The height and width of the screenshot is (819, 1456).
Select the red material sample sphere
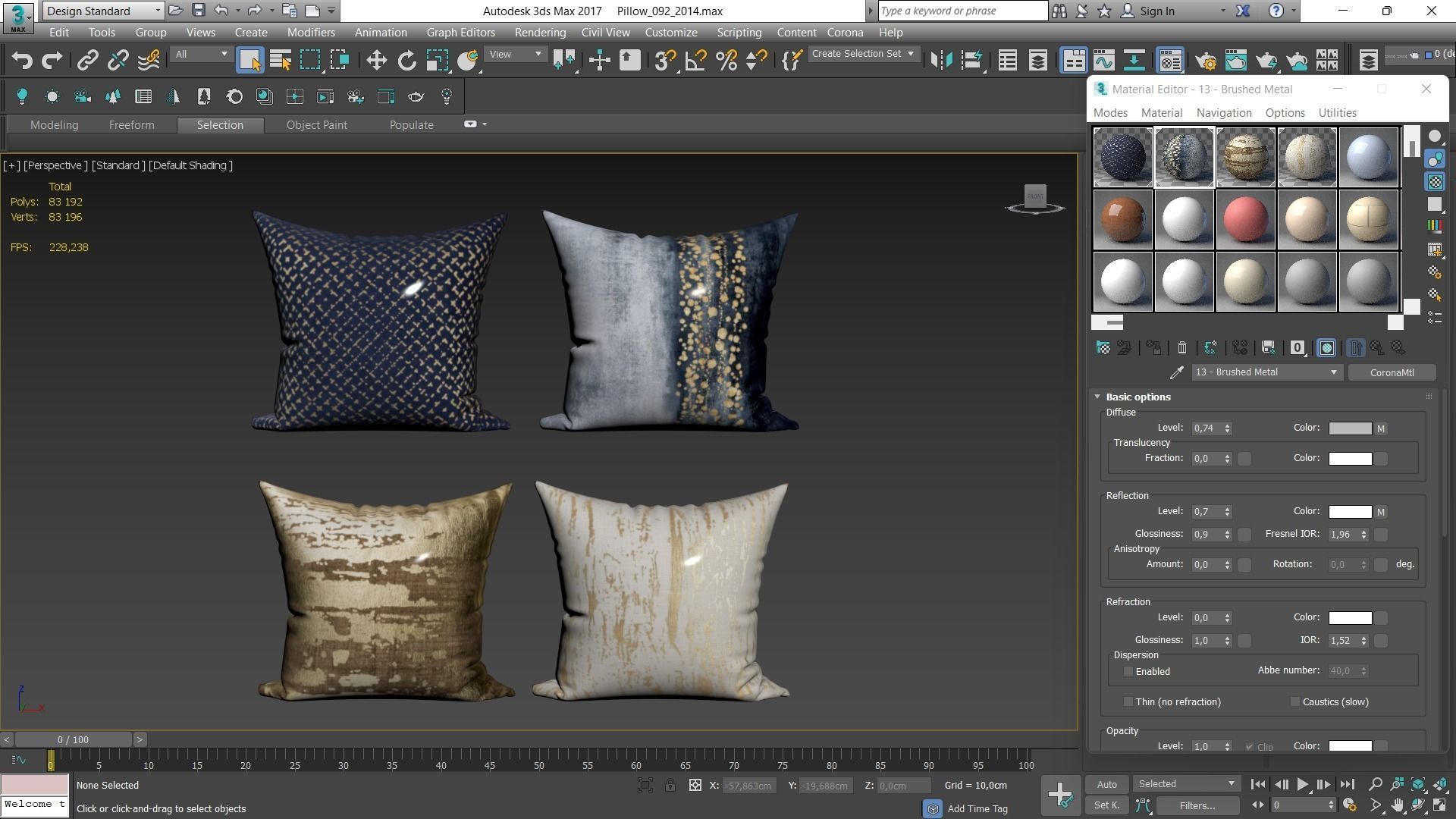click(x=1245, y=220)
